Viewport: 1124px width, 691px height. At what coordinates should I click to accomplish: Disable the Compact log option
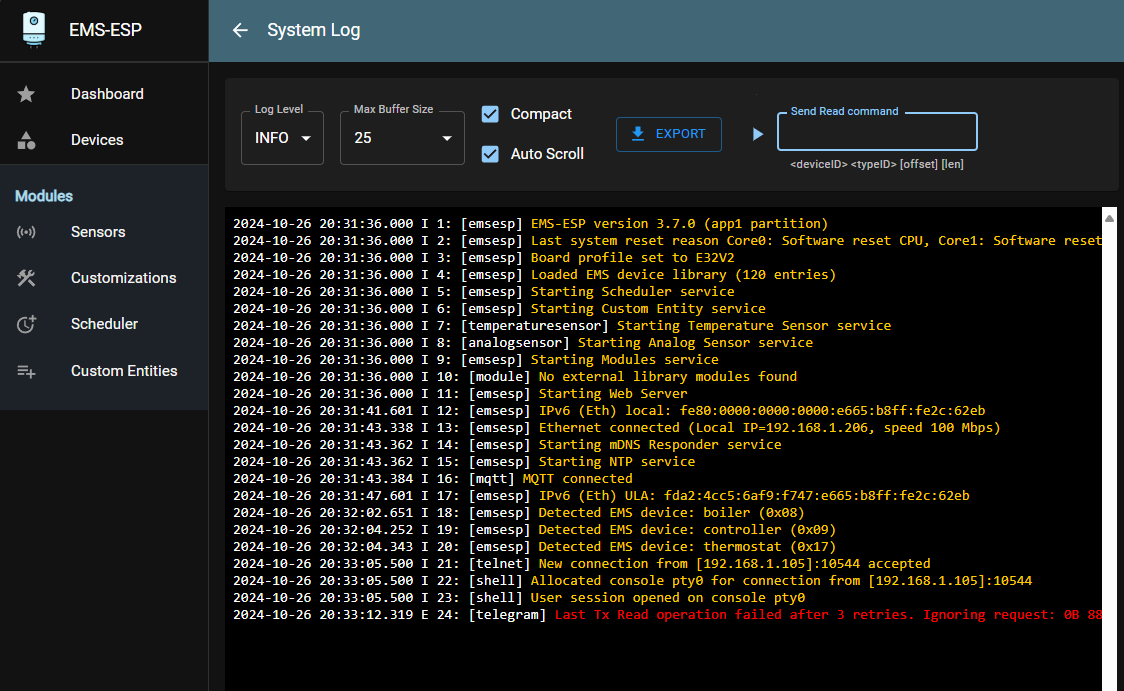coord(490,114)
